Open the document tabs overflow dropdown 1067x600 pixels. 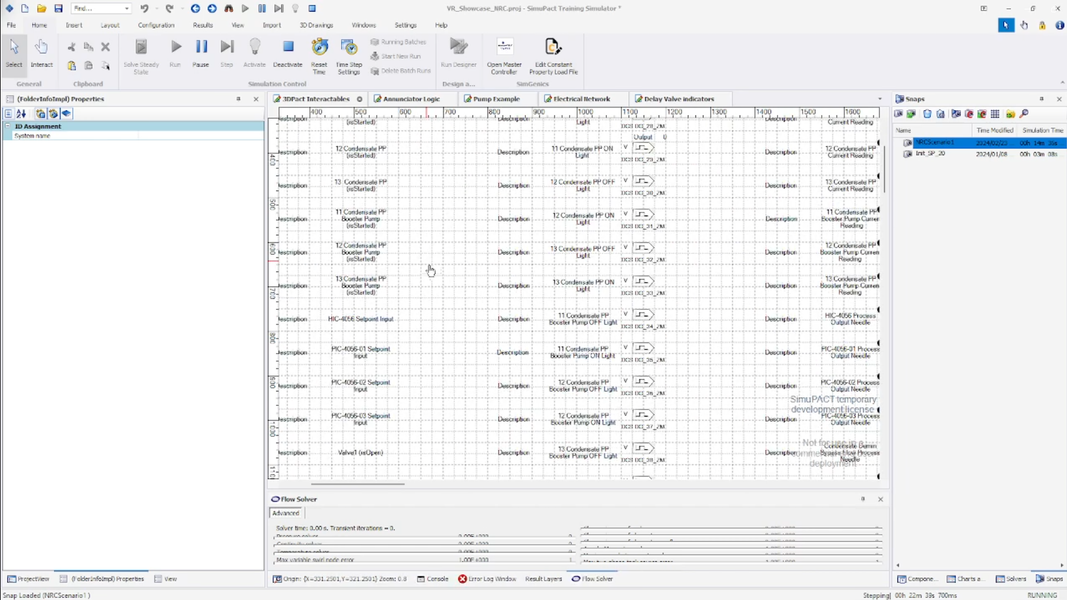[880, 99]
